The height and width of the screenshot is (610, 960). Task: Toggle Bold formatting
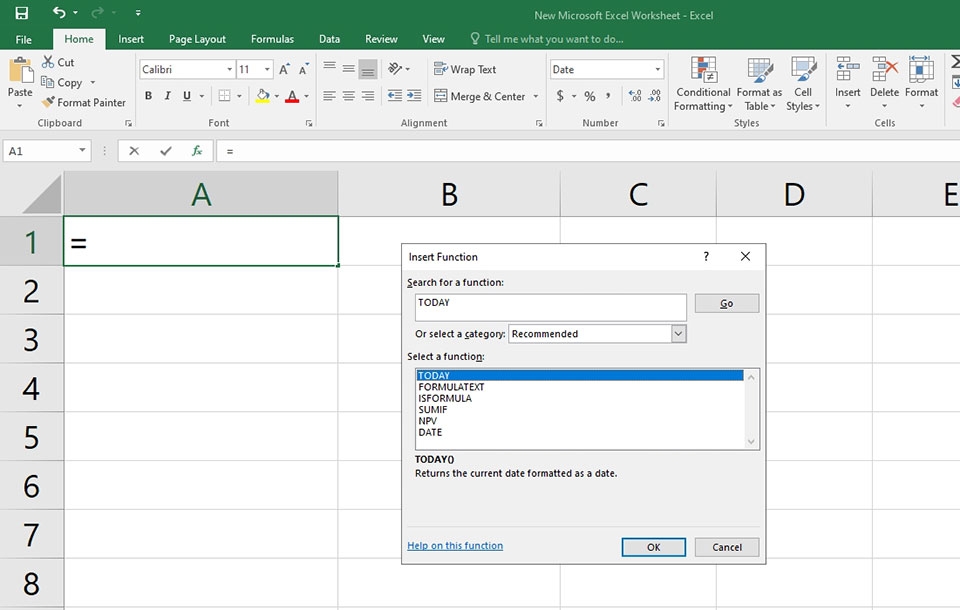148,96
